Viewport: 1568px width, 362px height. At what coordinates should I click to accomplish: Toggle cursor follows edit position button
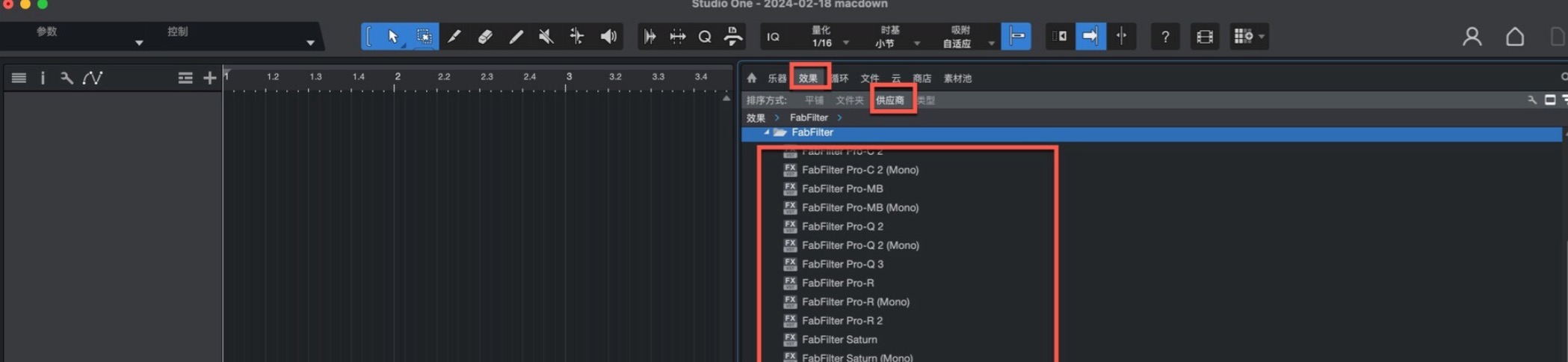[x=1122, y=36]
